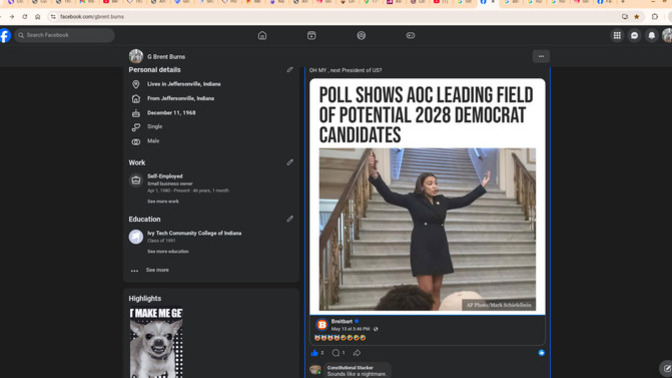Click the Single relationship status text

pos(155,126)
